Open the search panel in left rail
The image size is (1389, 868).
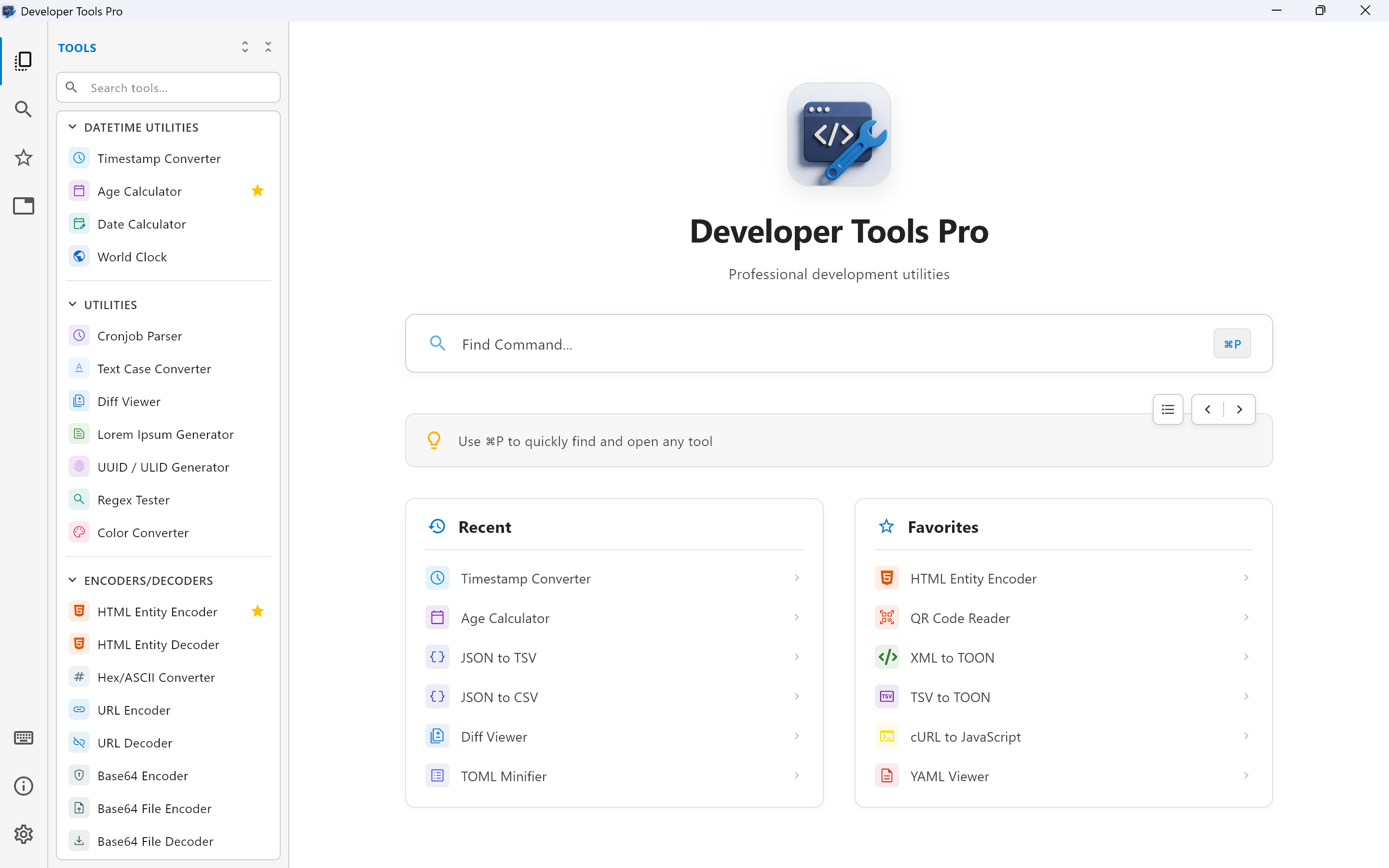(23, 109)
